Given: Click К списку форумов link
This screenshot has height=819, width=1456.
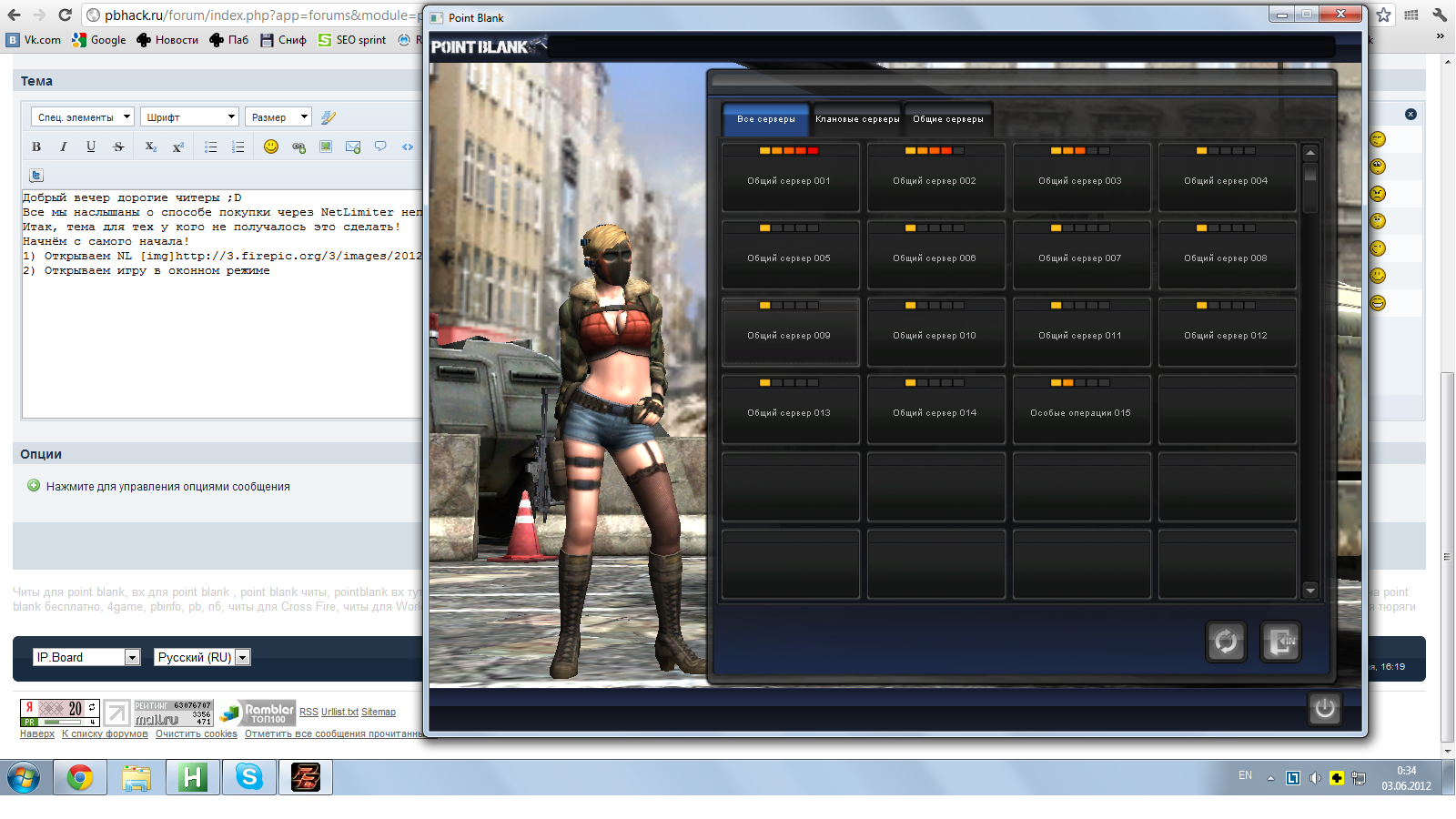Looking at the screenshot, I should click(105, 733).
